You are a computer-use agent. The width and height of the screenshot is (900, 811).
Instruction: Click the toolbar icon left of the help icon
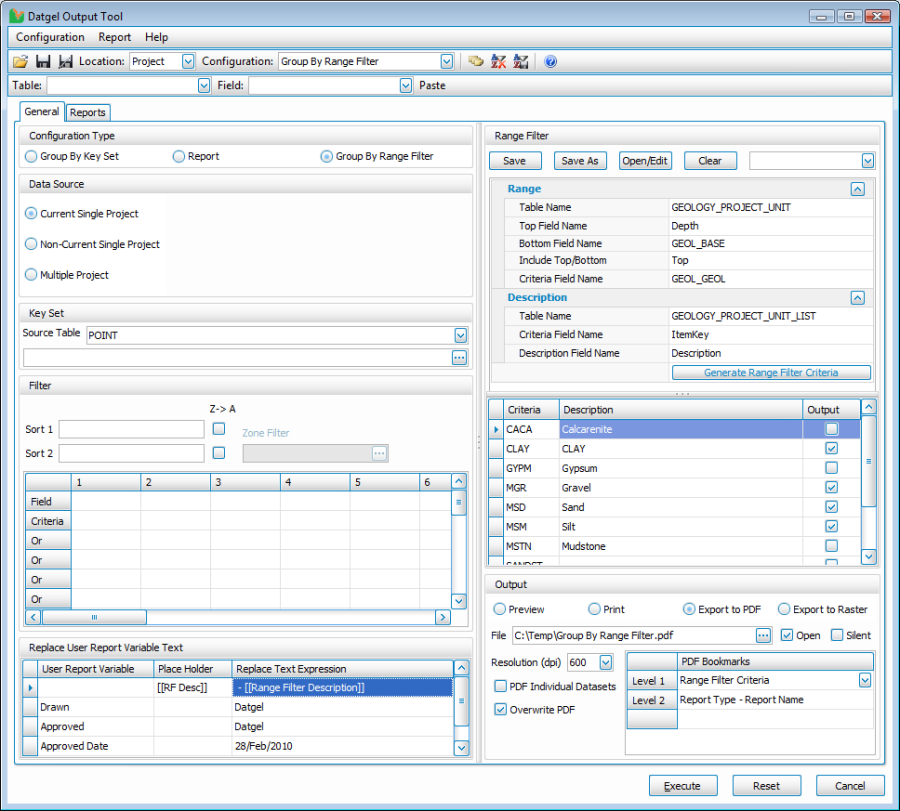point(520,62)
